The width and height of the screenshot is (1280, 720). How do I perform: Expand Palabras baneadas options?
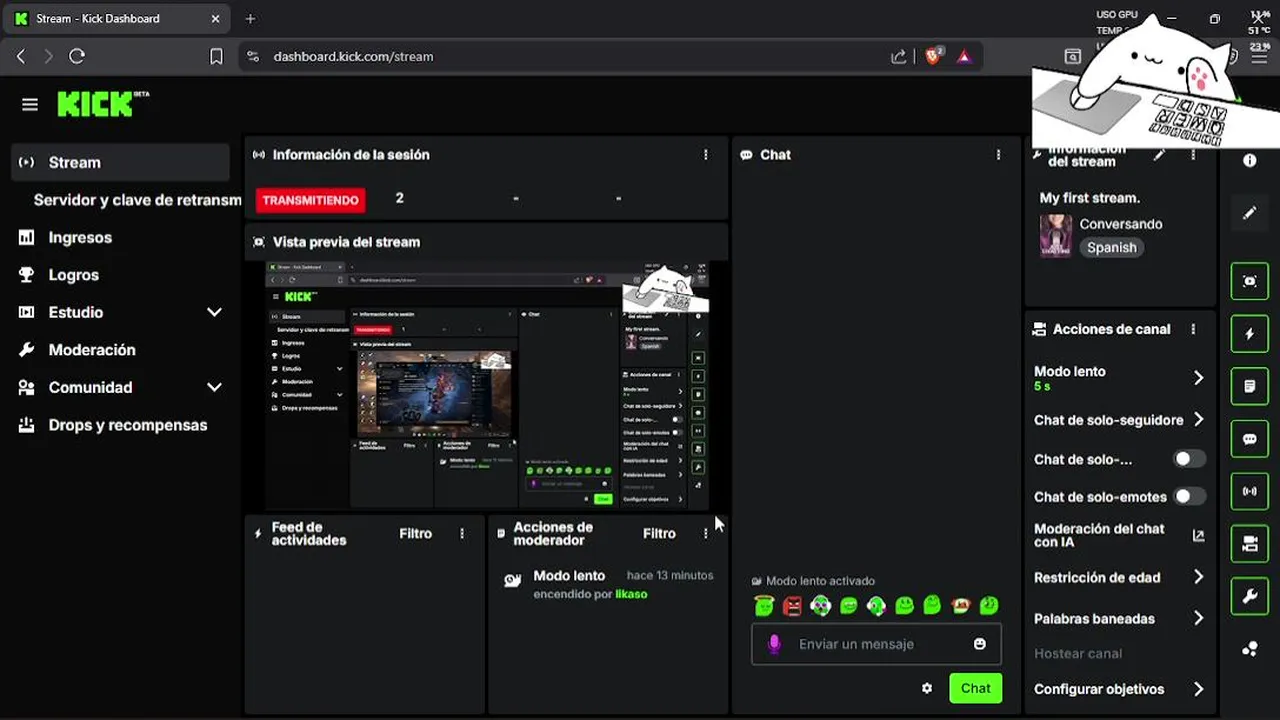1198,618
